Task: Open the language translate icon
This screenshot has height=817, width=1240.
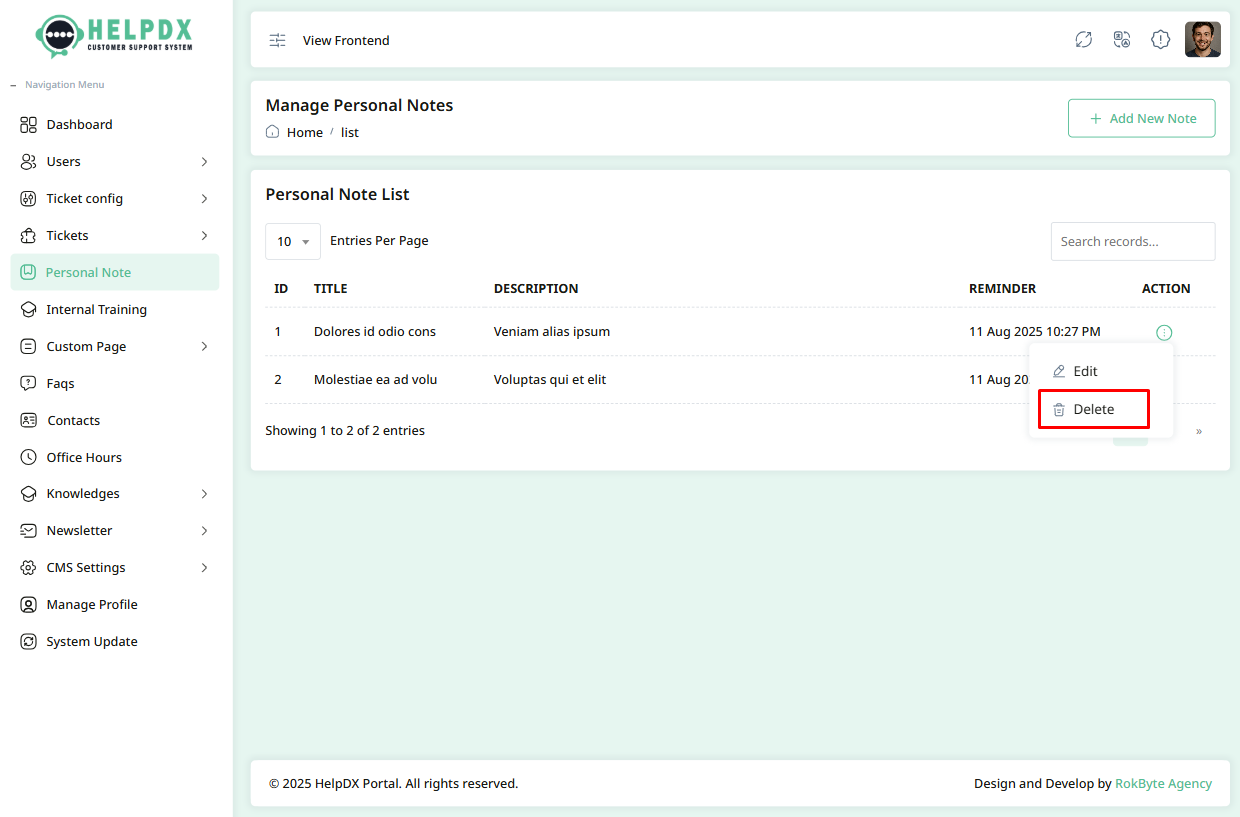Action: (1122, 40)
